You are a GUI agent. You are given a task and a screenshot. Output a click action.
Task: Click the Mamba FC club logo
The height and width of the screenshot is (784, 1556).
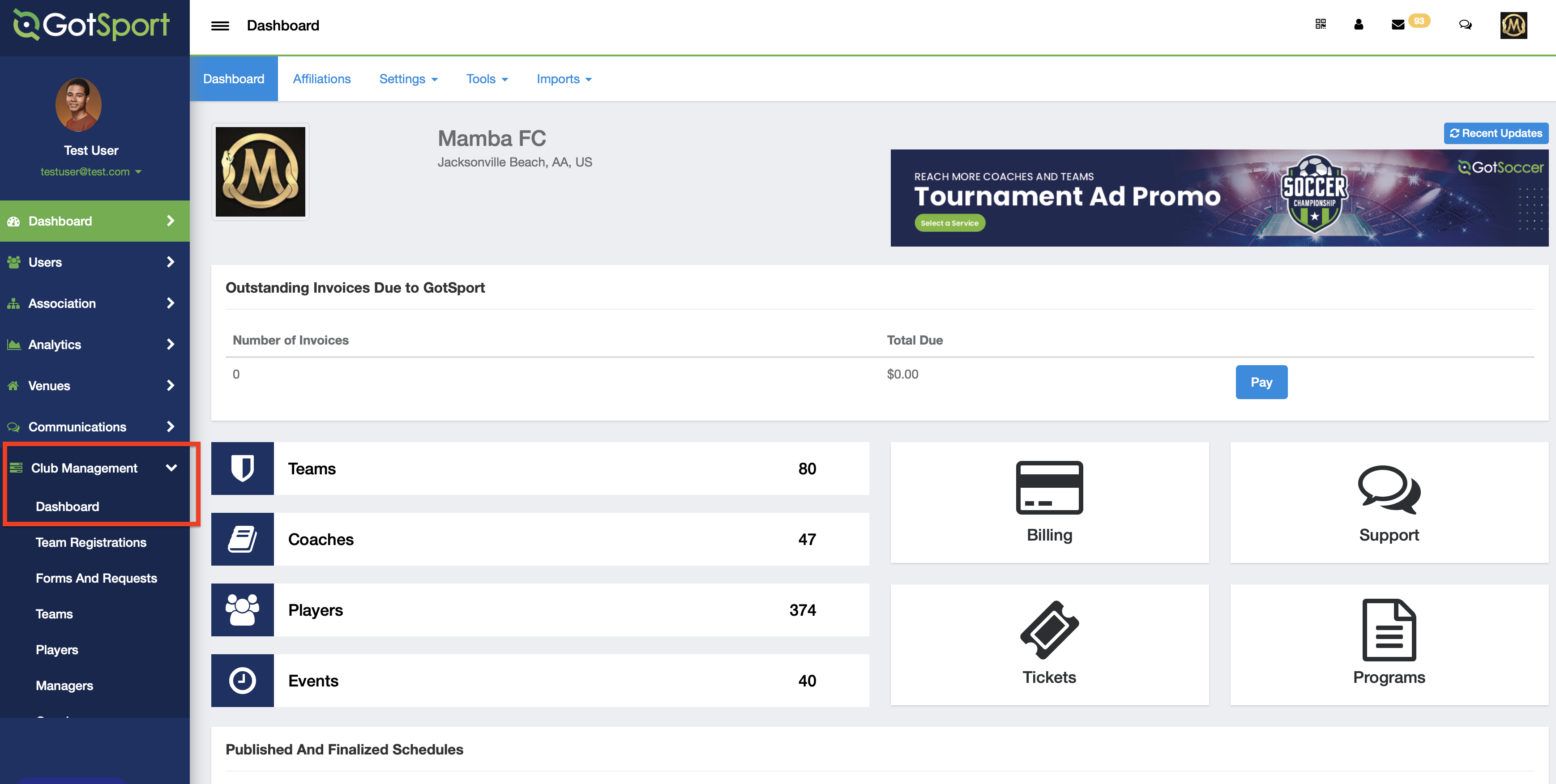click(x=261, y=171)
